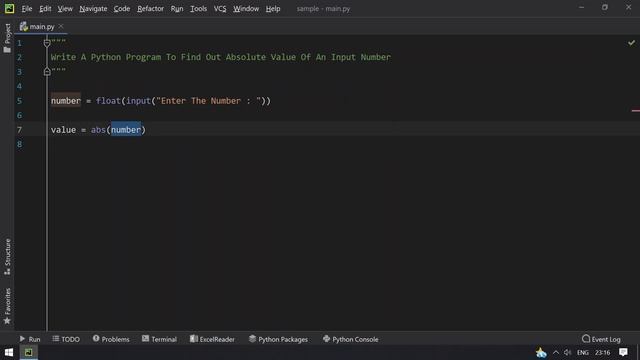Open the Python Packages tool window

click(278, 339)
